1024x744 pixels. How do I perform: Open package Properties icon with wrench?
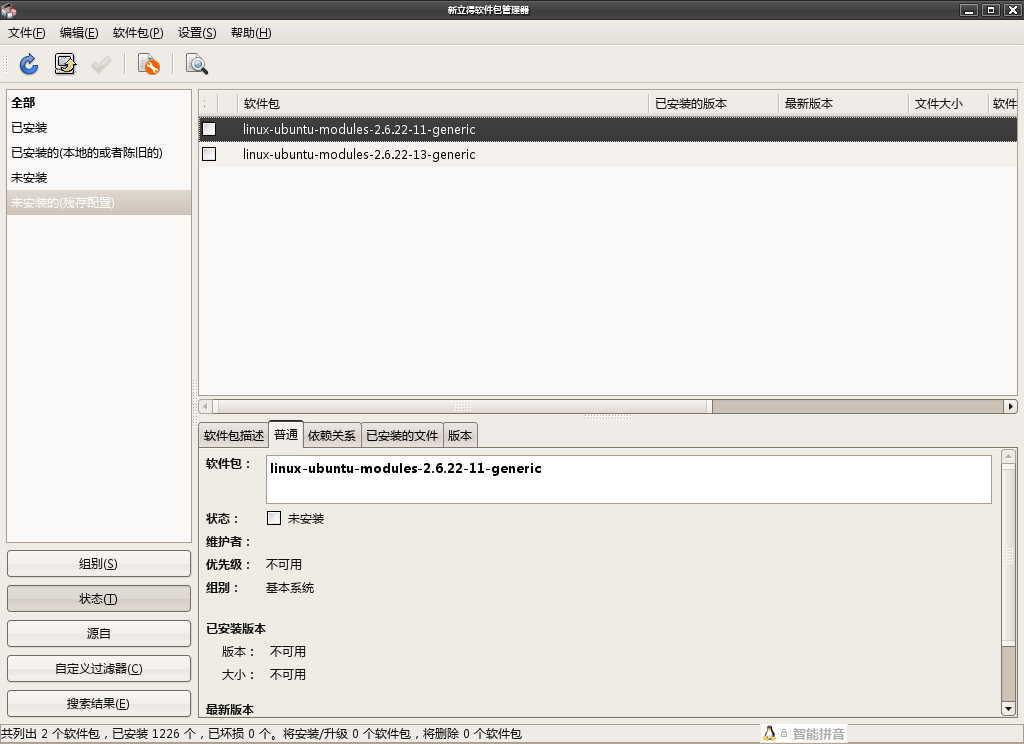149,64
